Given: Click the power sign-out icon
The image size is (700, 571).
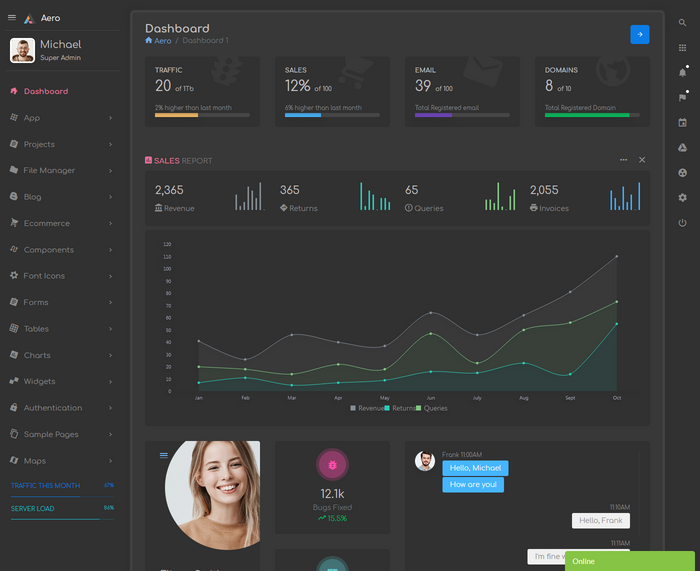Looking at the screenshot, I should point(682,222).
